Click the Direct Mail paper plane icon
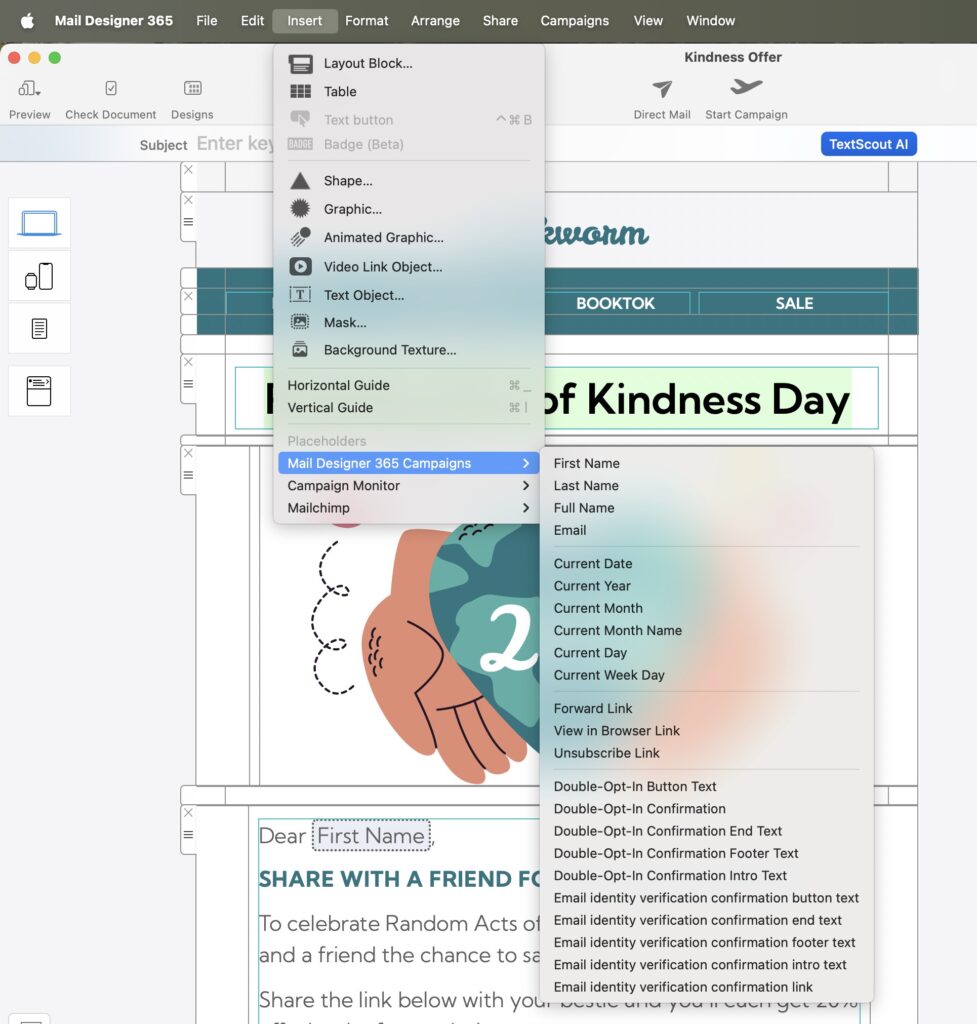Screen dimensions: 977x1024 [x=662, y=88]
